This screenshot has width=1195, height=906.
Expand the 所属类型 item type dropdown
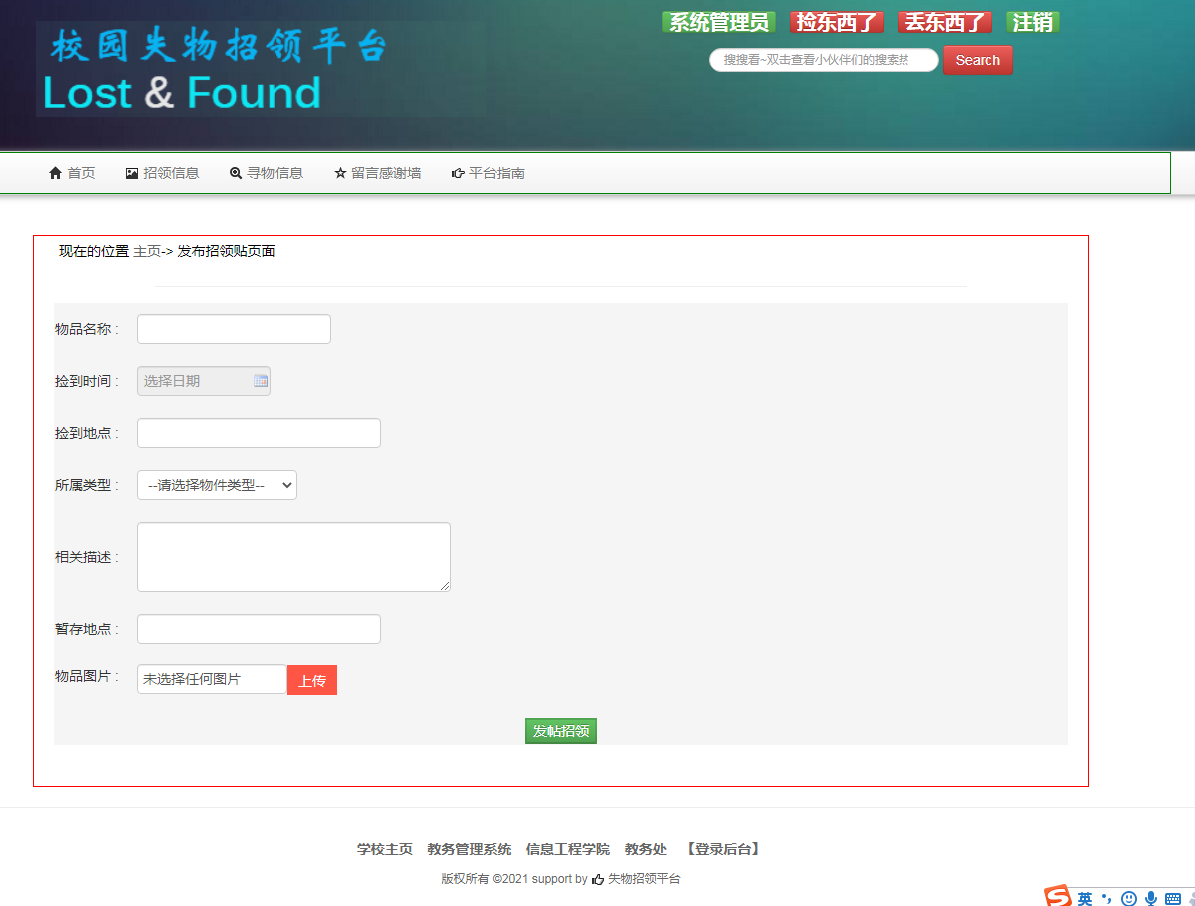[217, 485]
